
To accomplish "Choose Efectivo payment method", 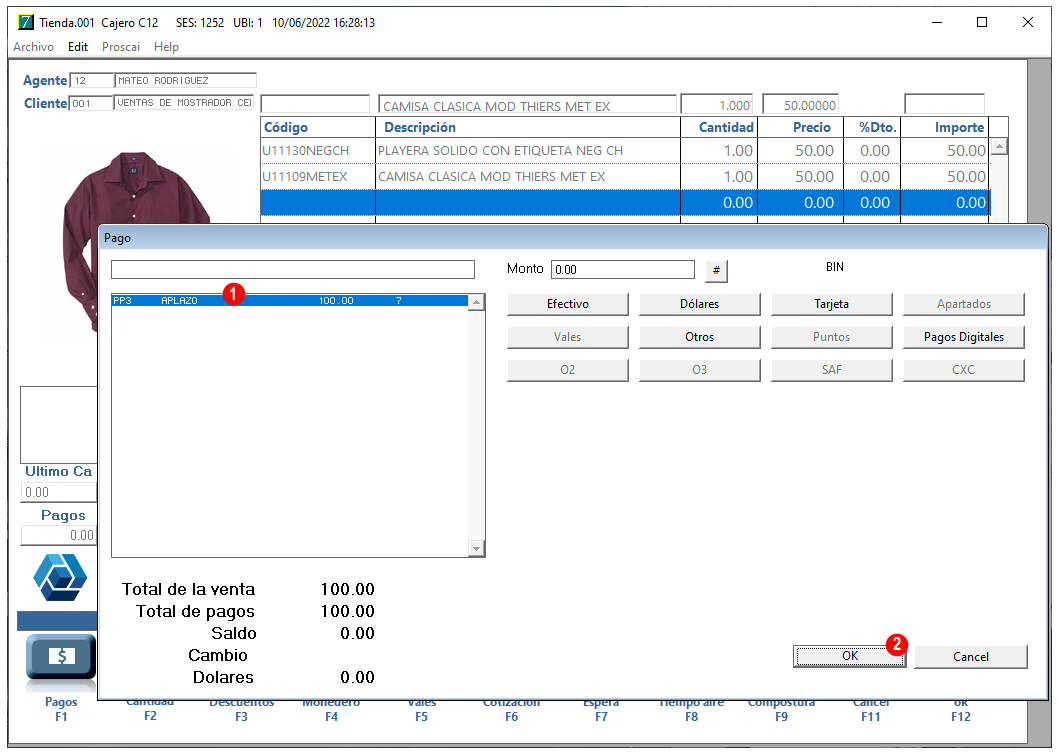I will 567,304.
